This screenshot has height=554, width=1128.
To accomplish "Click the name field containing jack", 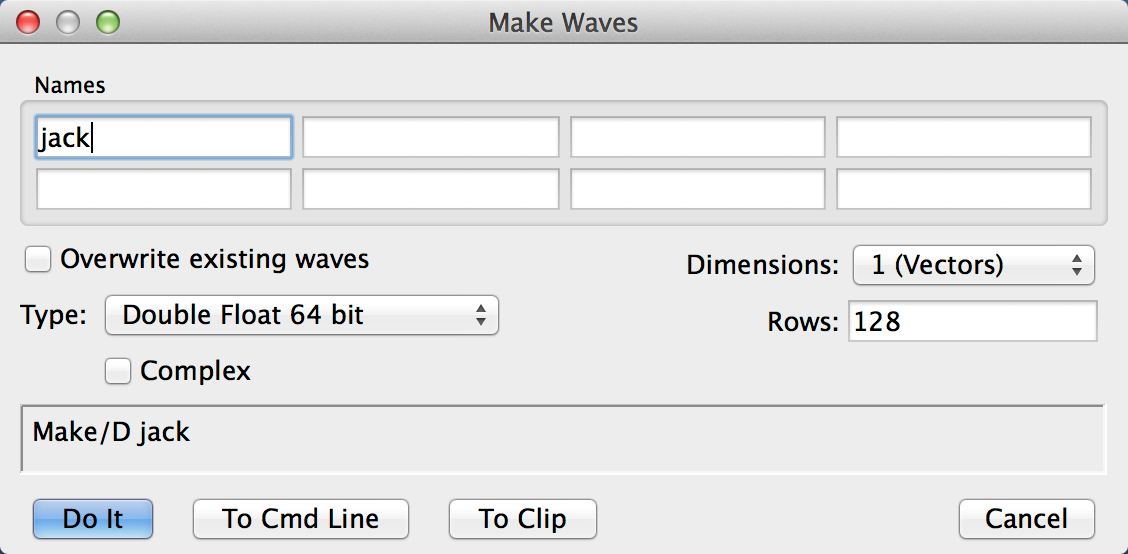I will (x=163, y=138).
